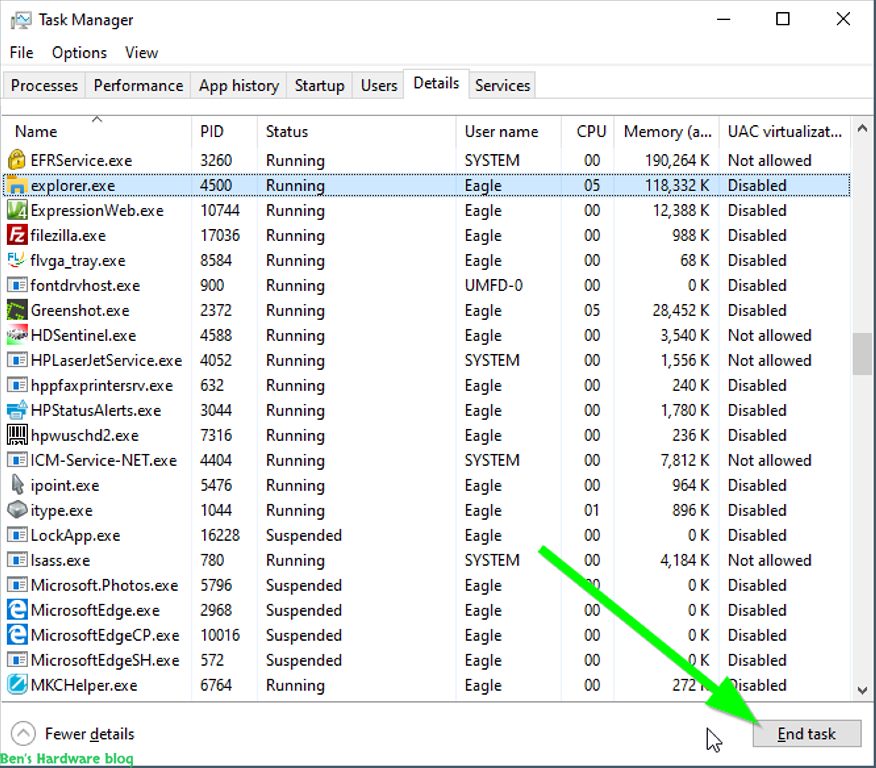
Task: Click the MicrosoftEdgeSH.exe icon
Action: tap(17, 660)
